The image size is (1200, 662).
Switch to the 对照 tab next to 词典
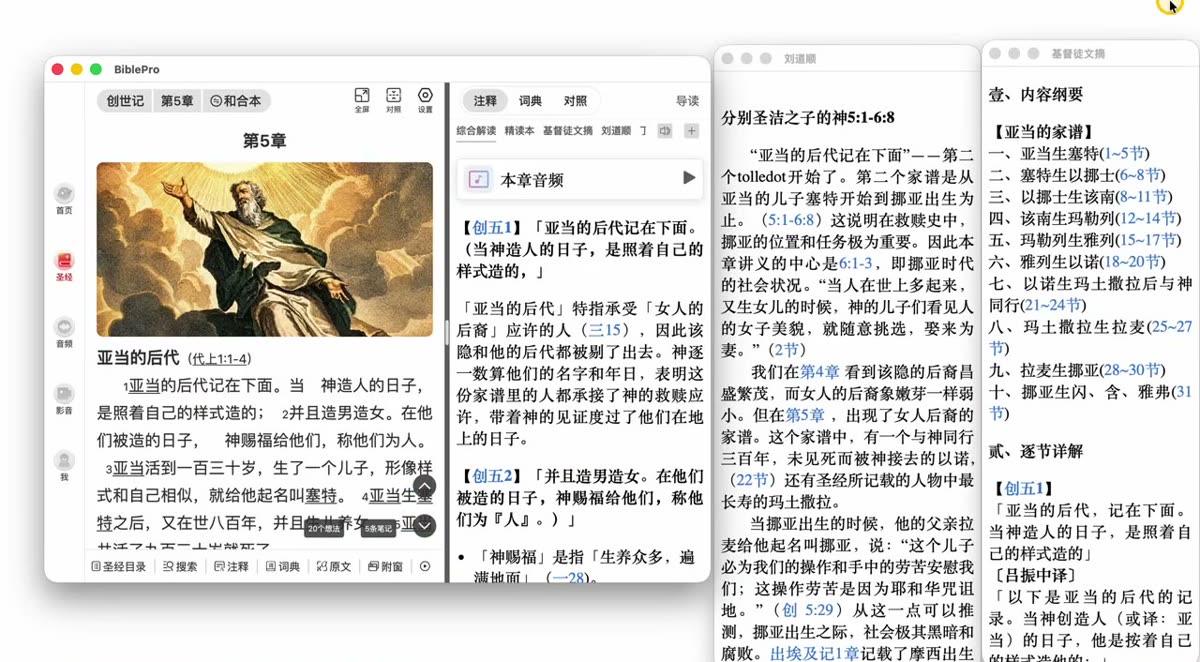pyautogui.click(x=575, y=101)
